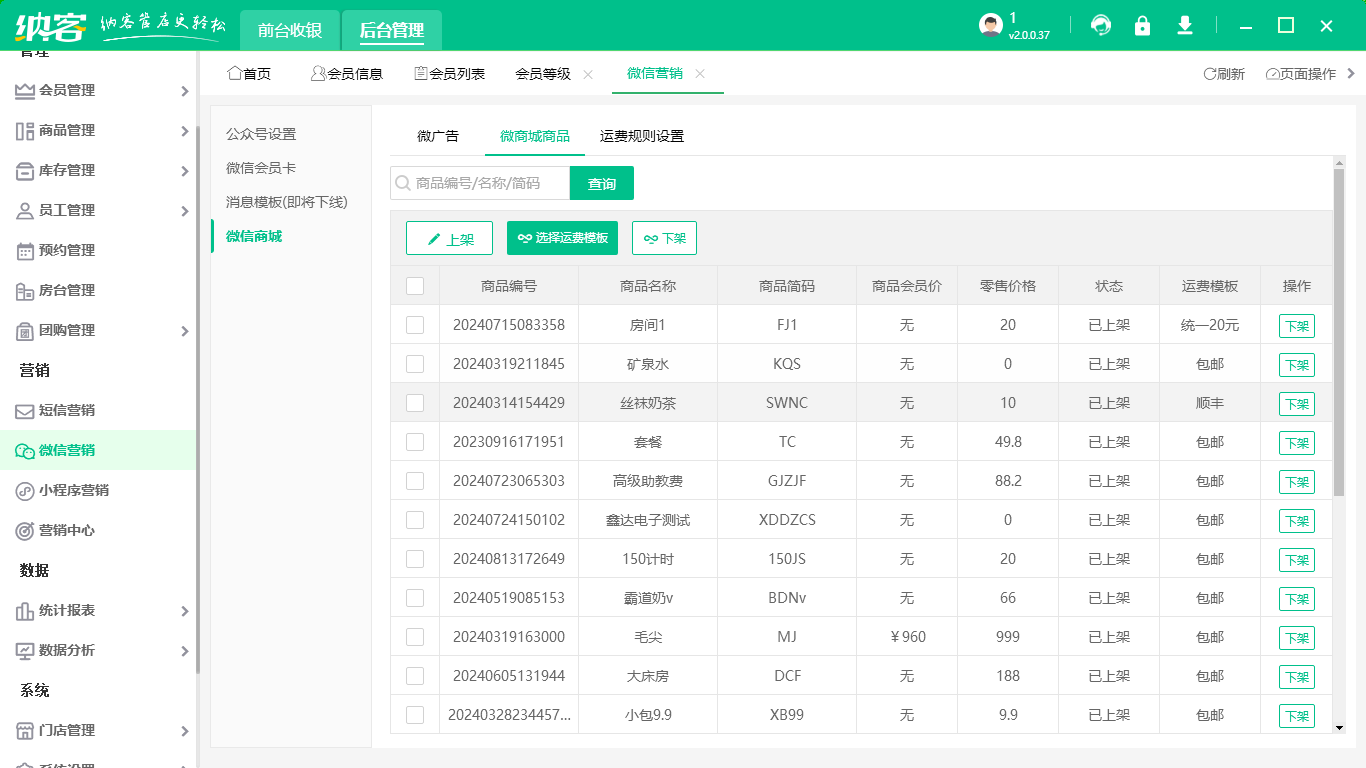This screenshot has width=1366, height=768.
Task: Switch to the 微广告 tab
Action: pos(437,135)
